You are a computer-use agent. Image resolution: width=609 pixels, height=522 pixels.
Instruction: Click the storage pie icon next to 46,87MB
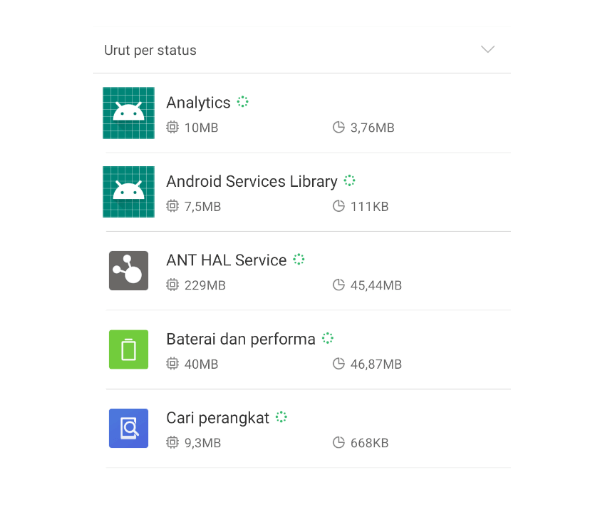(339, 364)
